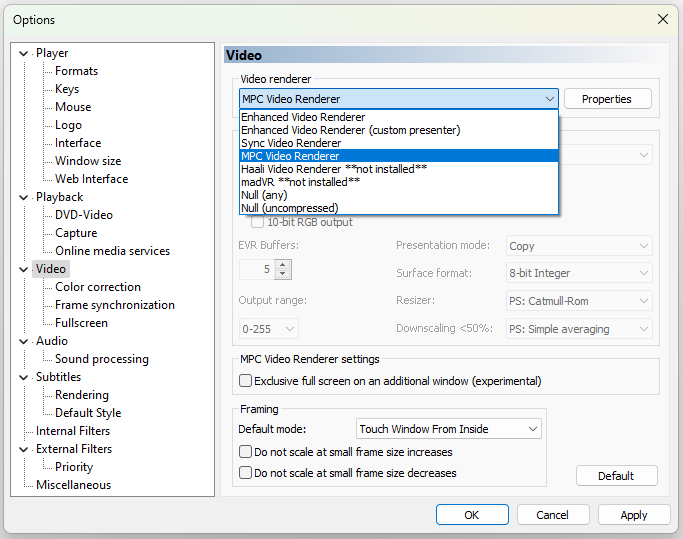Choose MPC Video Renderer highlighted option
Image resolution: width=683 pixels, height=539 pixels.
pos(399,156)
